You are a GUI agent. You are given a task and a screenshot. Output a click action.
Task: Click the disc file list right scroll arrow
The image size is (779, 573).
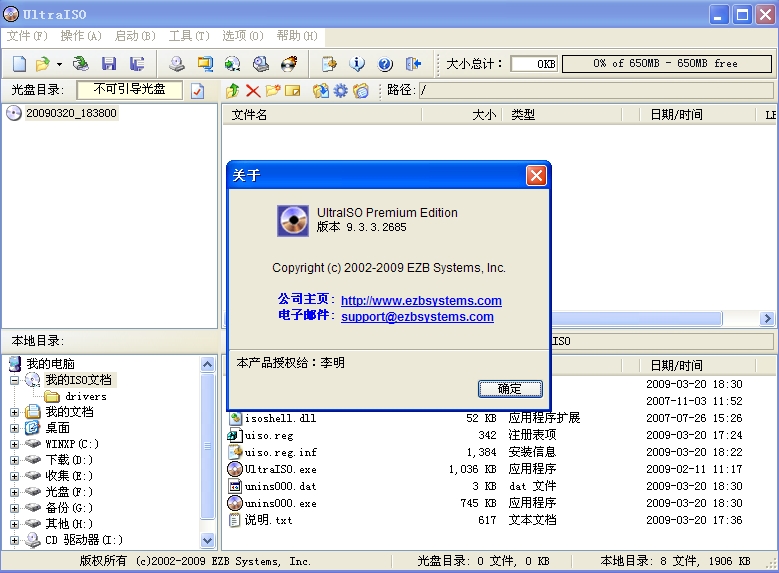[x=767, y=319]
